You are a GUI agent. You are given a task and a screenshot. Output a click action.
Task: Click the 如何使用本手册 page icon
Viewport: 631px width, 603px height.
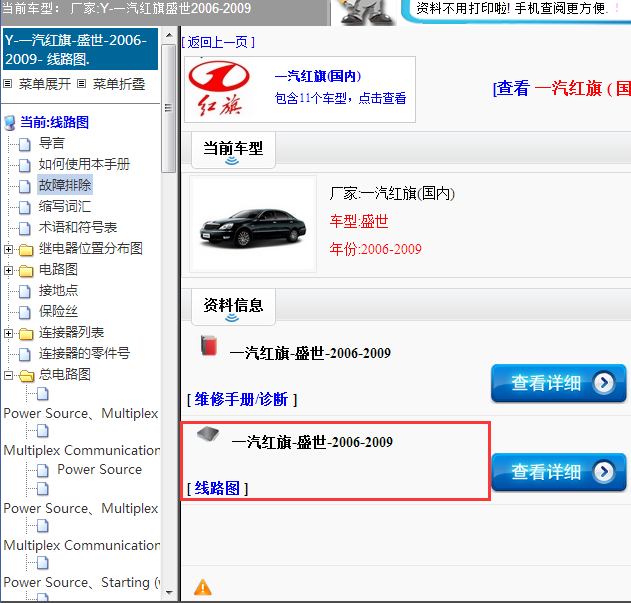25,165
